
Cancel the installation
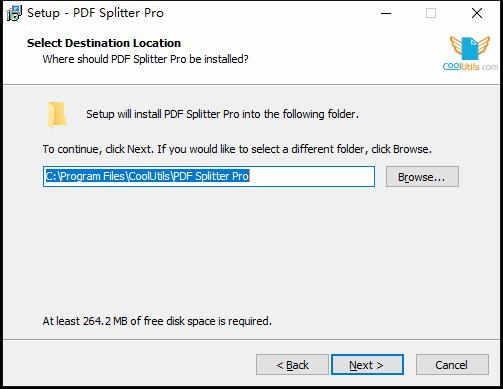click(452, 365)
